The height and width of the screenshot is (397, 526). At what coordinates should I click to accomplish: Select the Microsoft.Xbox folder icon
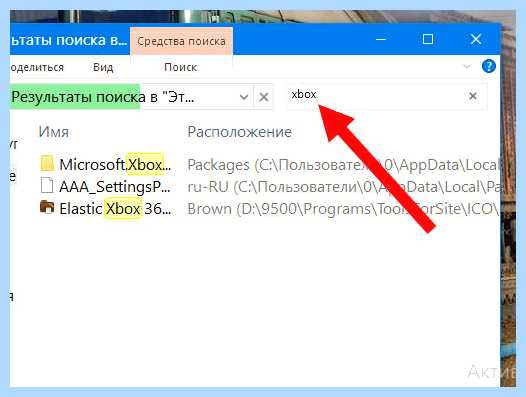point(47,163)
